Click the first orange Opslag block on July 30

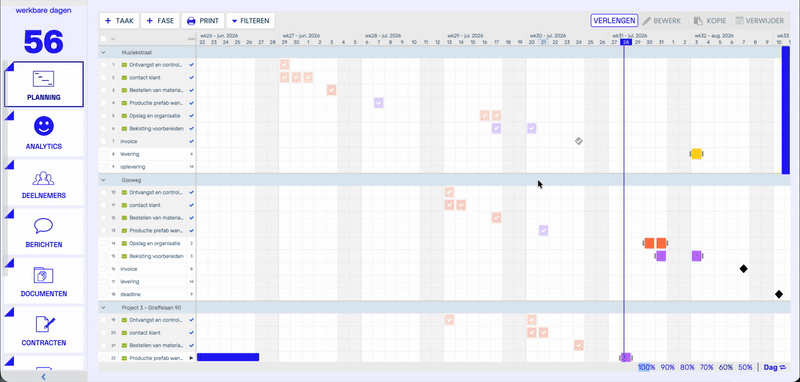tap(649, 243)
